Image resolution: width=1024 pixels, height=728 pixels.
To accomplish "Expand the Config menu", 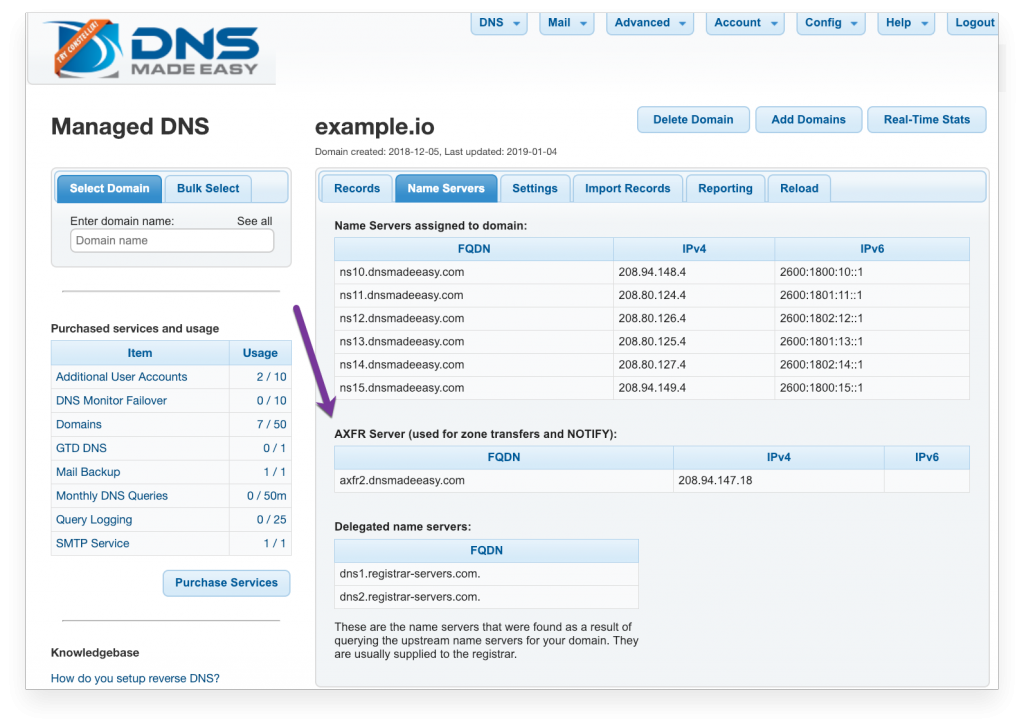I will (831, 23).
